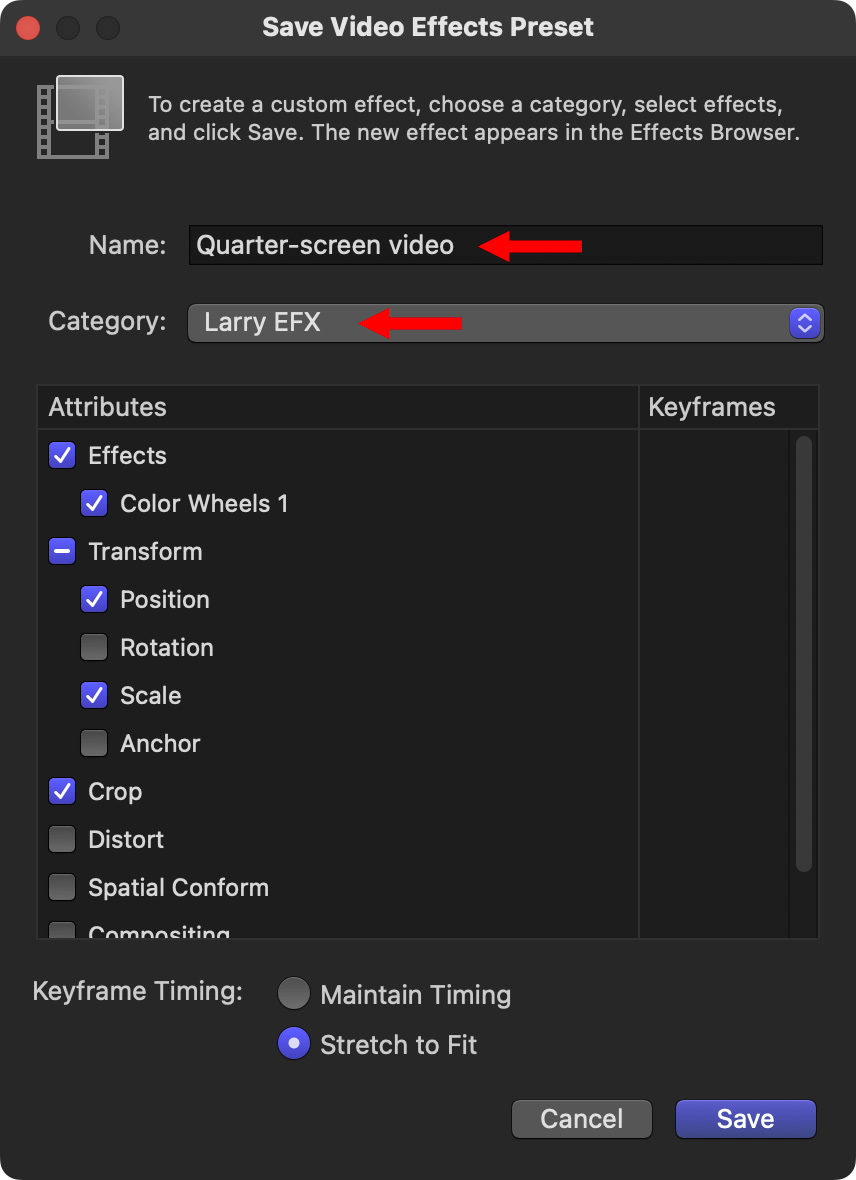Check the Spatial Conform box

(62, 888)
